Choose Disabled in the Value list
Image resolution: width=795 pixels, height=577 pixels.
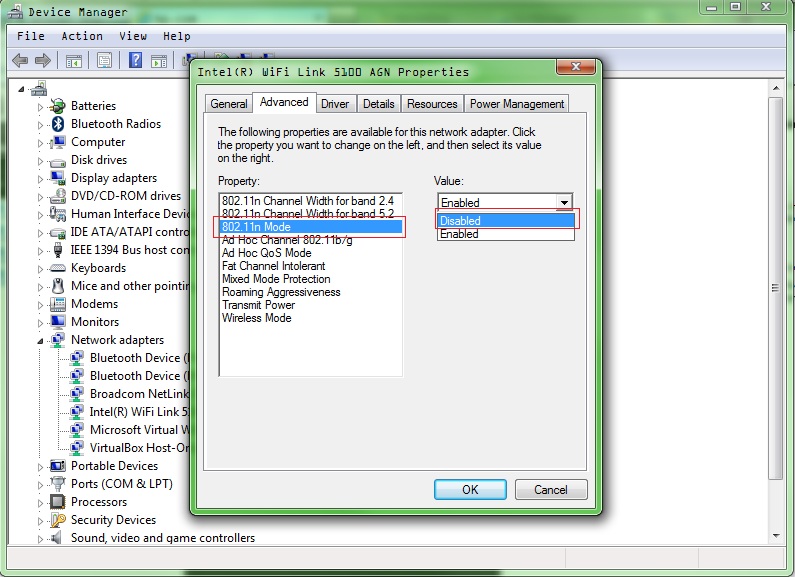tap(505, 221)
